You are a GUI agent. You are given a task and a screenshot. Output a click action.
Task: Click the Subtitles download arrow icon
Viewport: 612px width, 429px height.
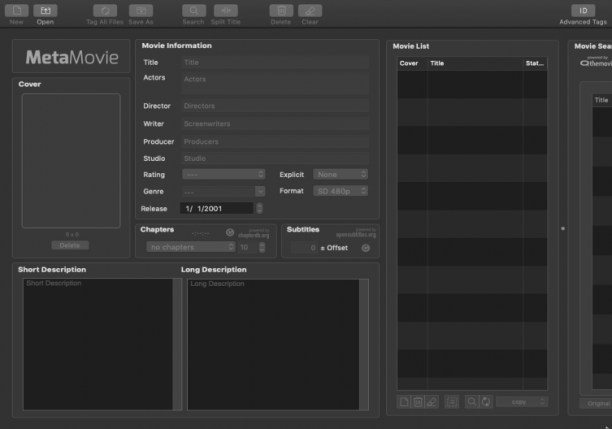tap(366, 248)
